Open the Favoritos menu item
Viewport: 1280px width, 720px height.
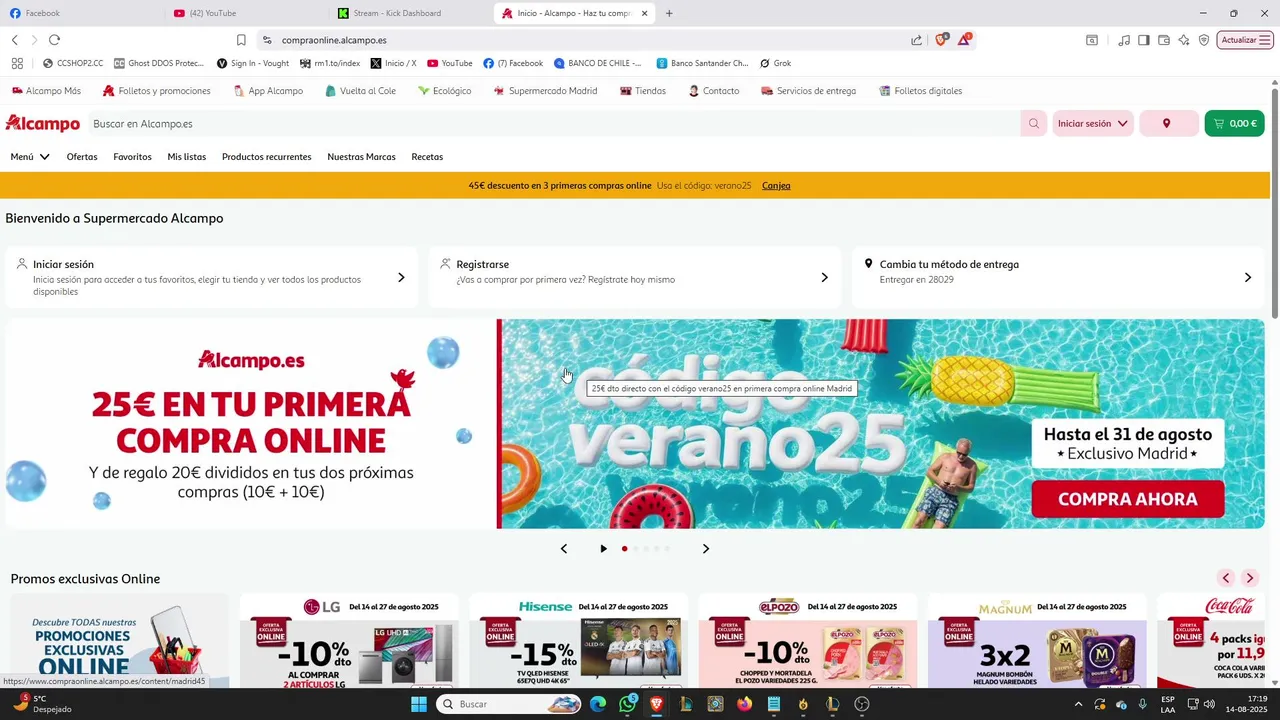(x=132, y=157)
